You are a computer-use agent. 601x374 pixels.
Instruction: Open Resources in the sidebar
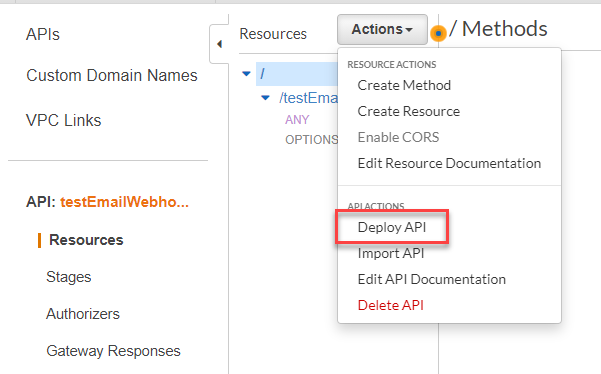pos(86,240)
